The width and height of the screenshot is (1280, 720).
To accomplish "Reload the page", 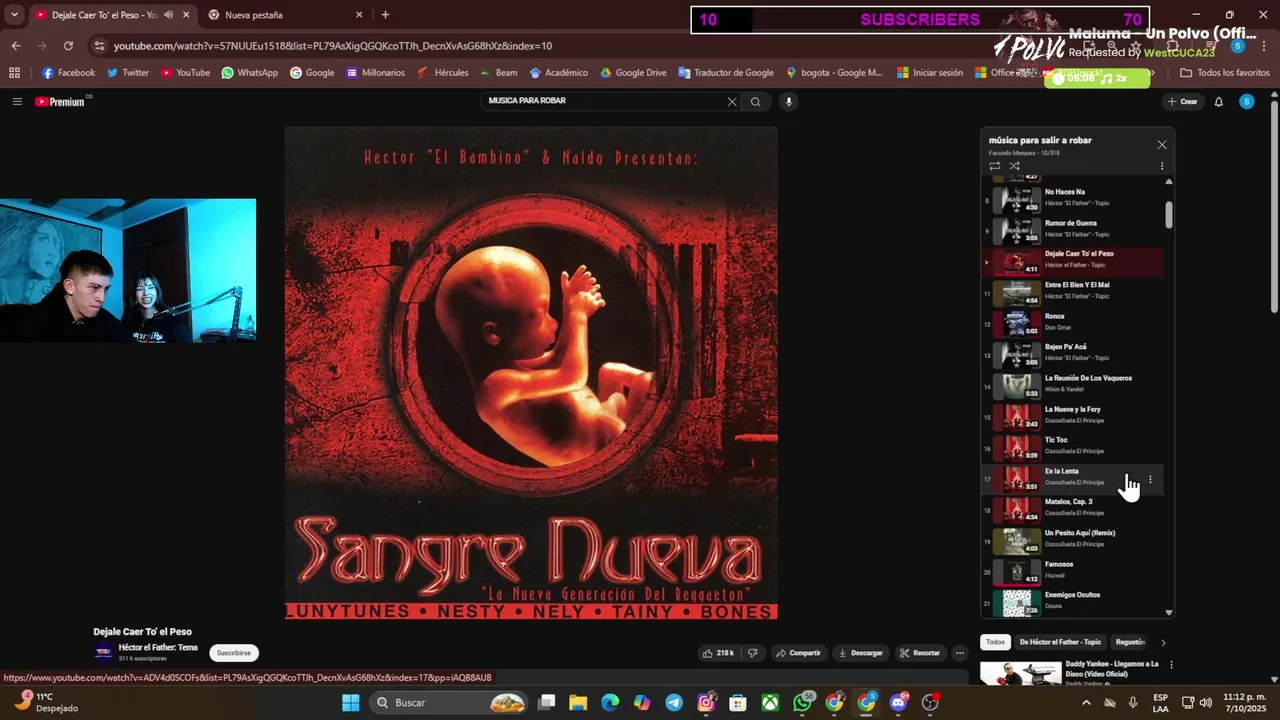I will point(68,46).
